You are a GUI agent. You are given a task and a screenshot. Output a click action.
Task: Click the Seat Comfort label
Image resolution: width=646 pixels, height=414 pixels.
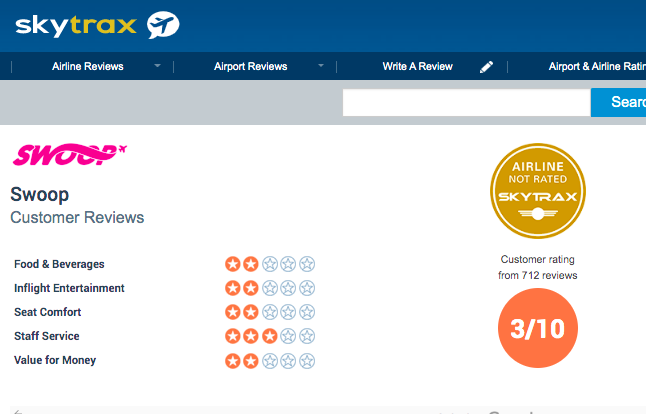[47, 312]
